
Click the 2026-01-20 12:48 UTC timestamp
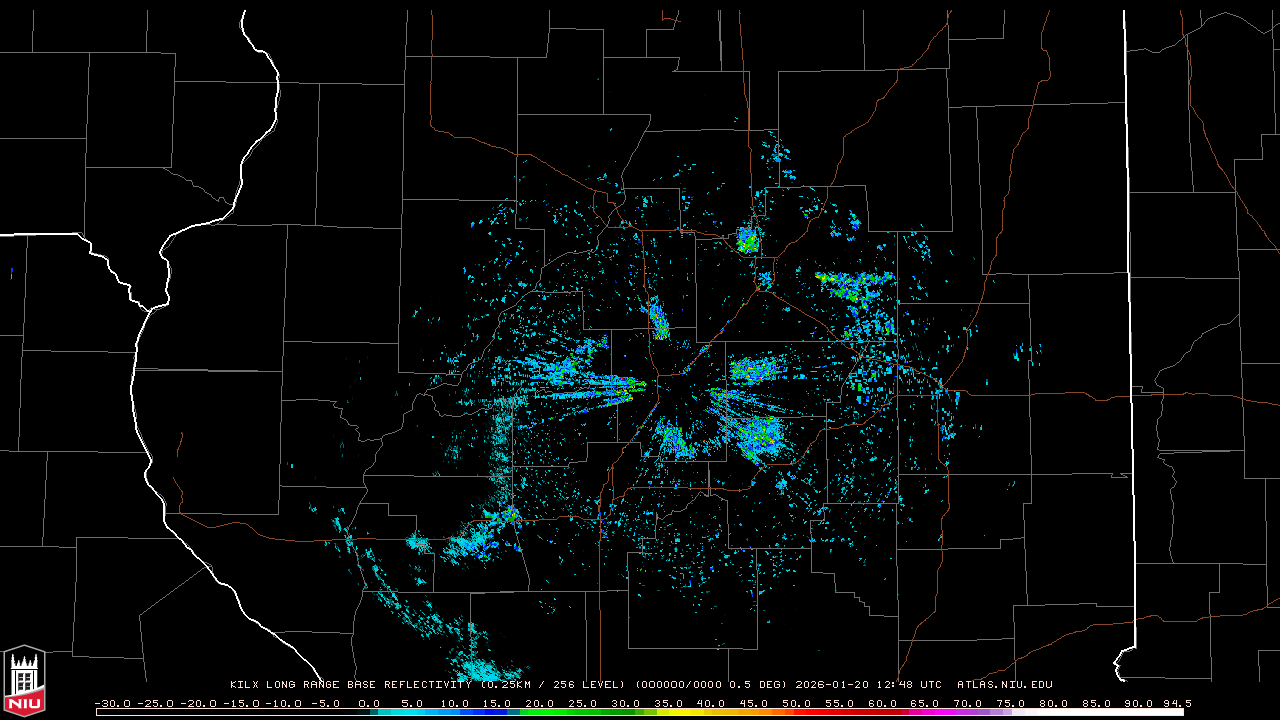[x=868, y=685]
